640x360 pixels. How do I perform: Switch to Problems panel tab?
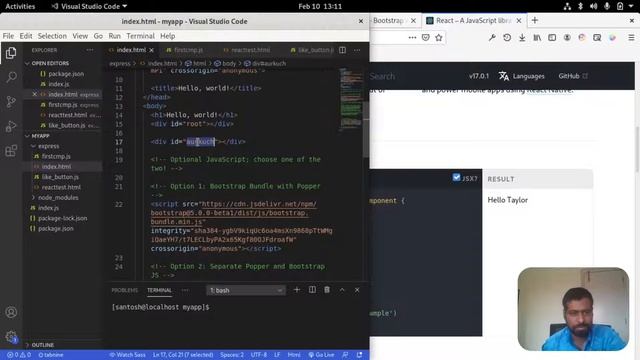point(124,290)
